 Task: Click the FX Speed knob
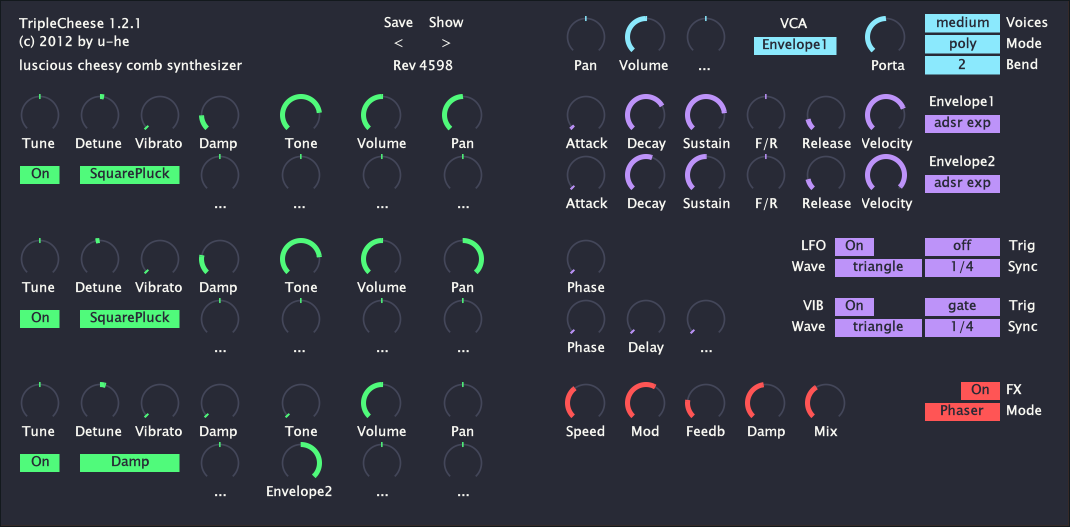[x=585, y=402]
